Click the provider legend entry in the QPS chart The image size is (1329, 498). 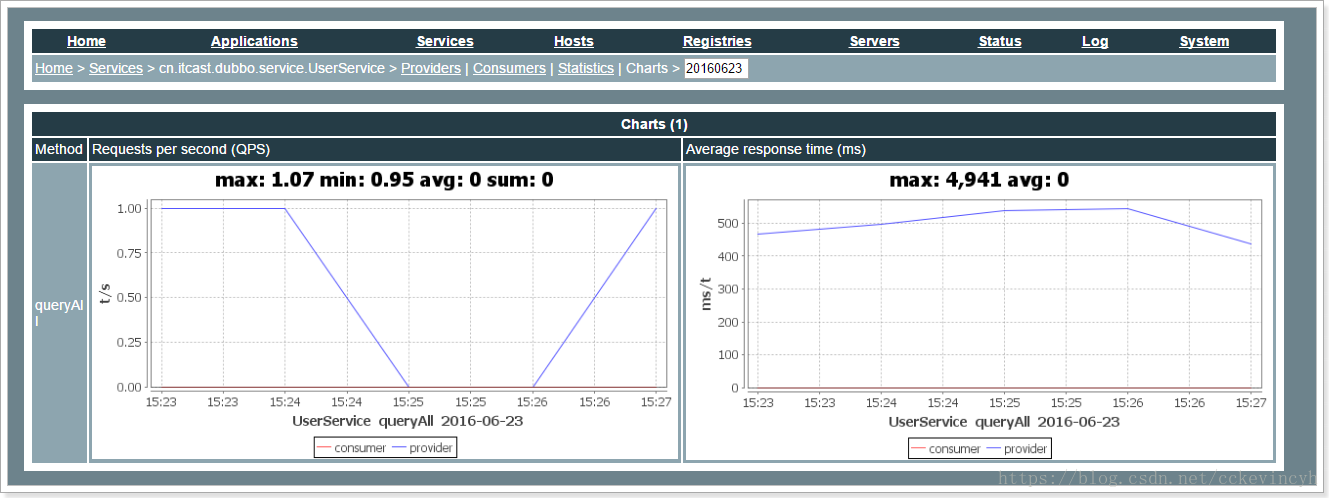pos(422,448)
